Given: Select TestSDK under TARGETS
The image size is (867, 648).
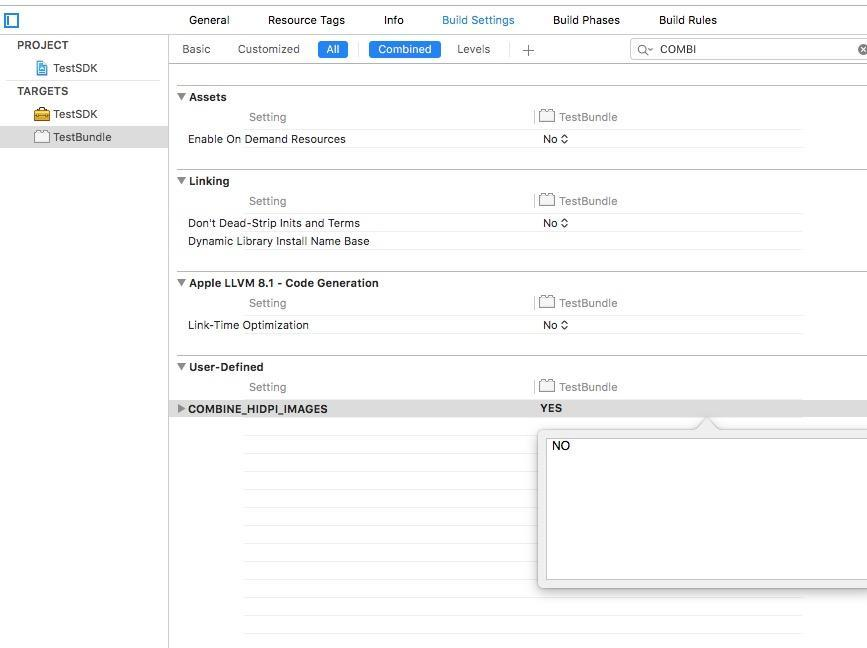Looking at the screenshot, I should tap(75, 114).
